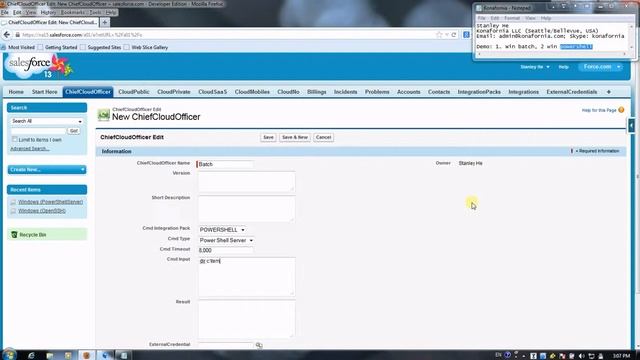The height and width of the screenshot is (360, 640).
Task: Open the ExternalCredentials tab
Action: point(571,92)
